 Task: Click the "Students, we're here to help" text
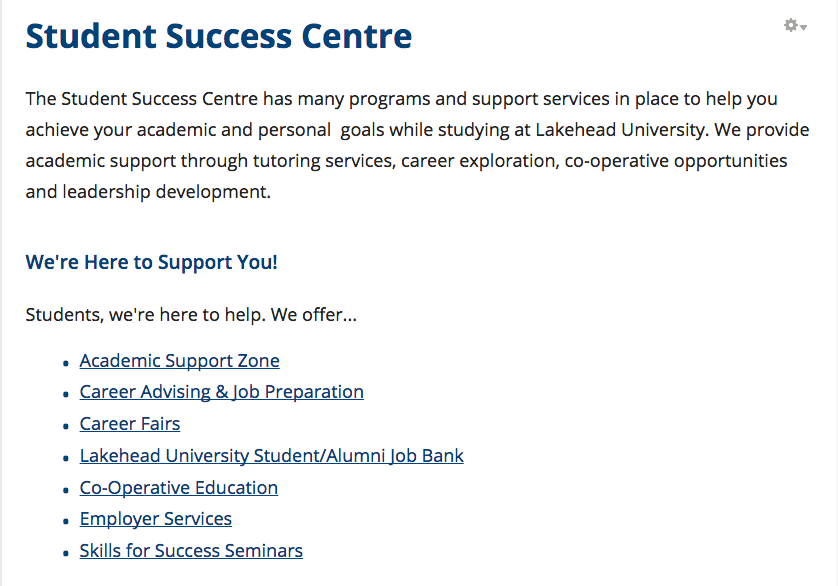coord(191,316)
